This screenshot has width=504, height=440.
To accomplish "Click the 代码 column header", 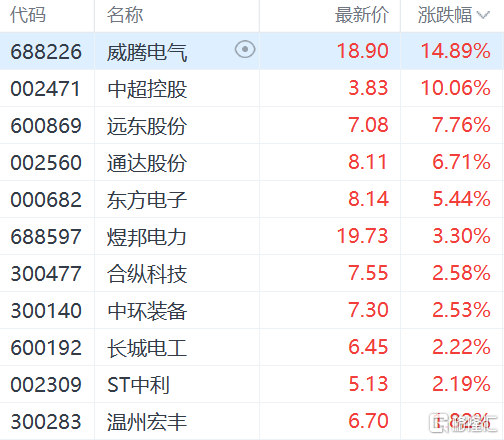I will click(x=28, y=15).
